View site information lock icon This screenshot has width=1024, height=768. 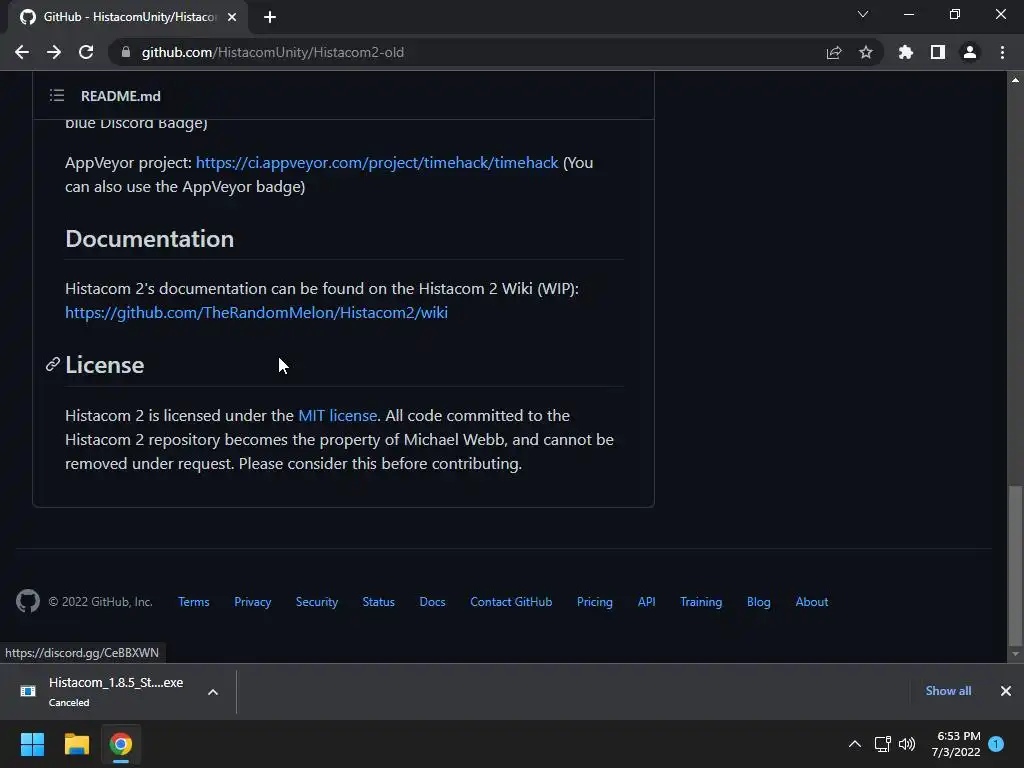[126, 52]
